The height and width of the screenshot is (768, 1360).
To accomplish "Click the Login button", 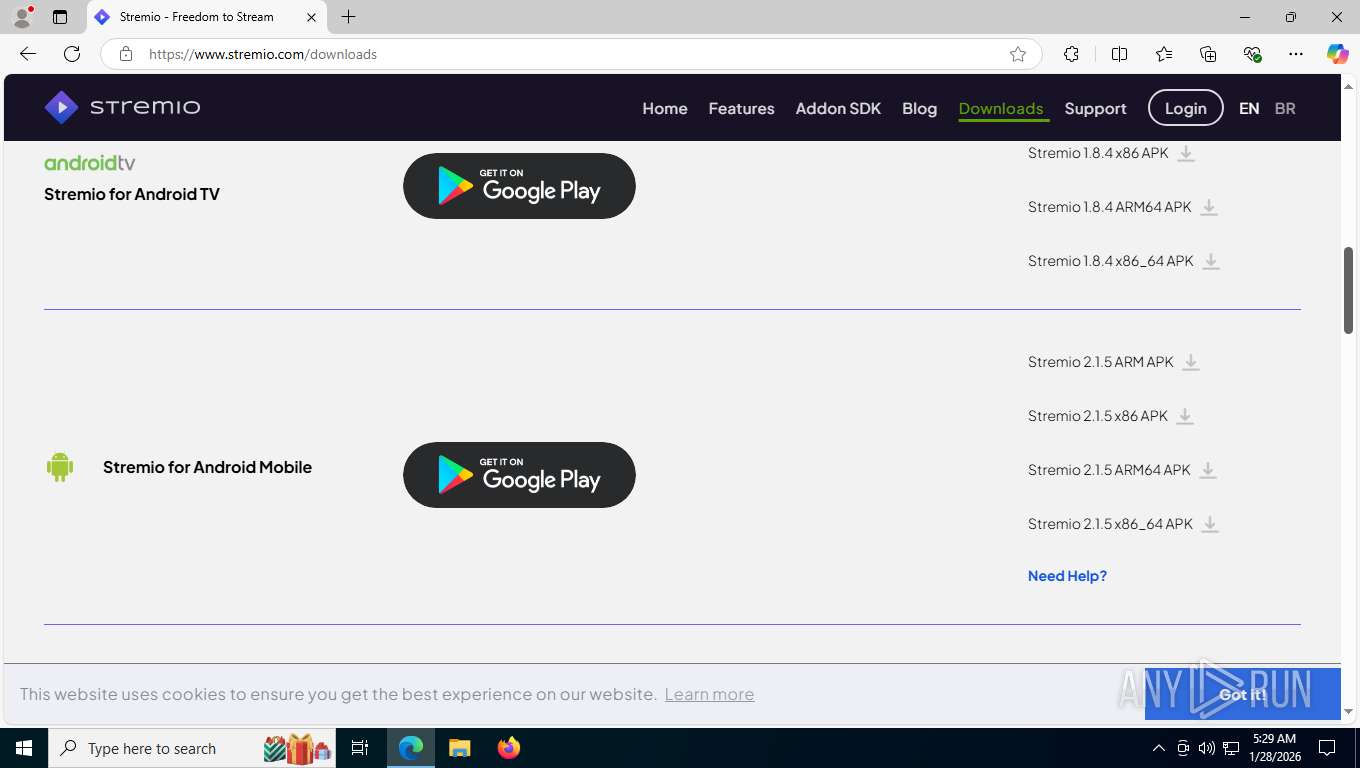I will coord(1185,108).
